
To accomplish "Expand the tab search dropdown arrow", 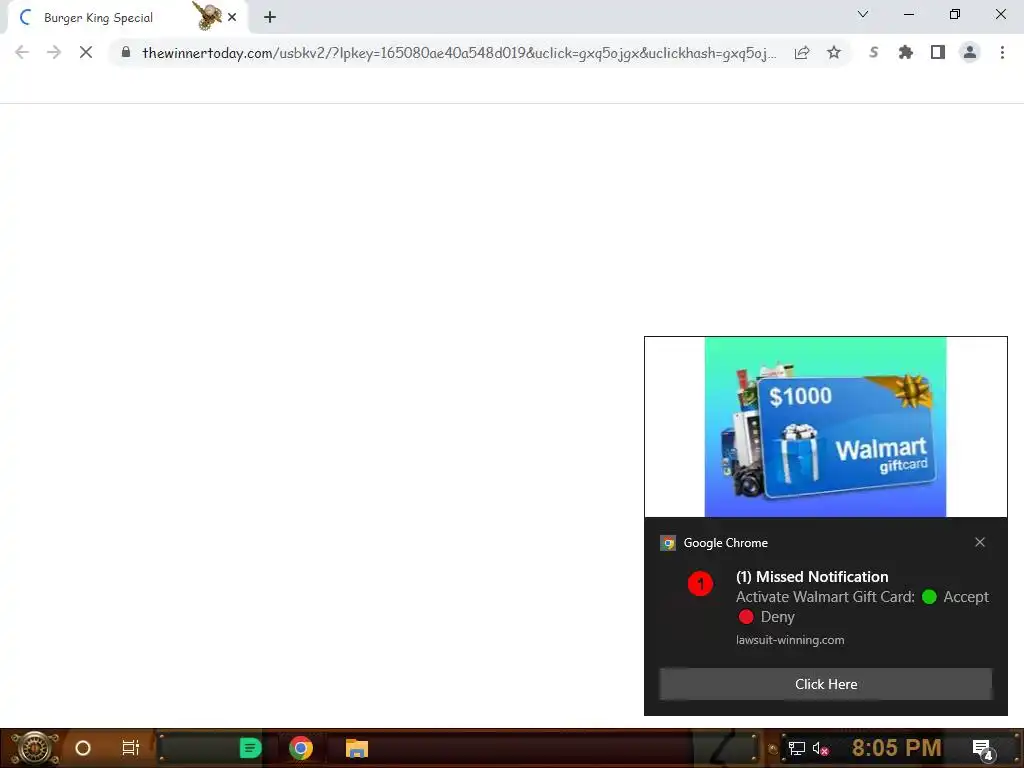I will pyautogui.click(x=863, y=14).
